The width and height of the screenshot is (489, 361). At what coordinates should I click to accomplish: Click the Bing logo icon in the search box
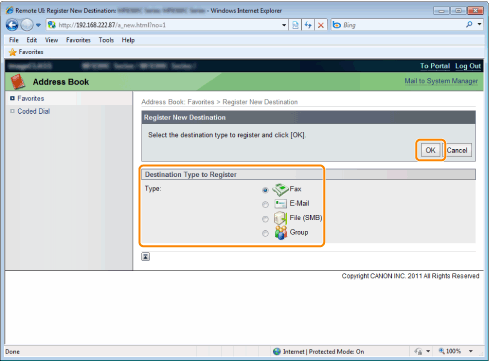click(337, 25)
